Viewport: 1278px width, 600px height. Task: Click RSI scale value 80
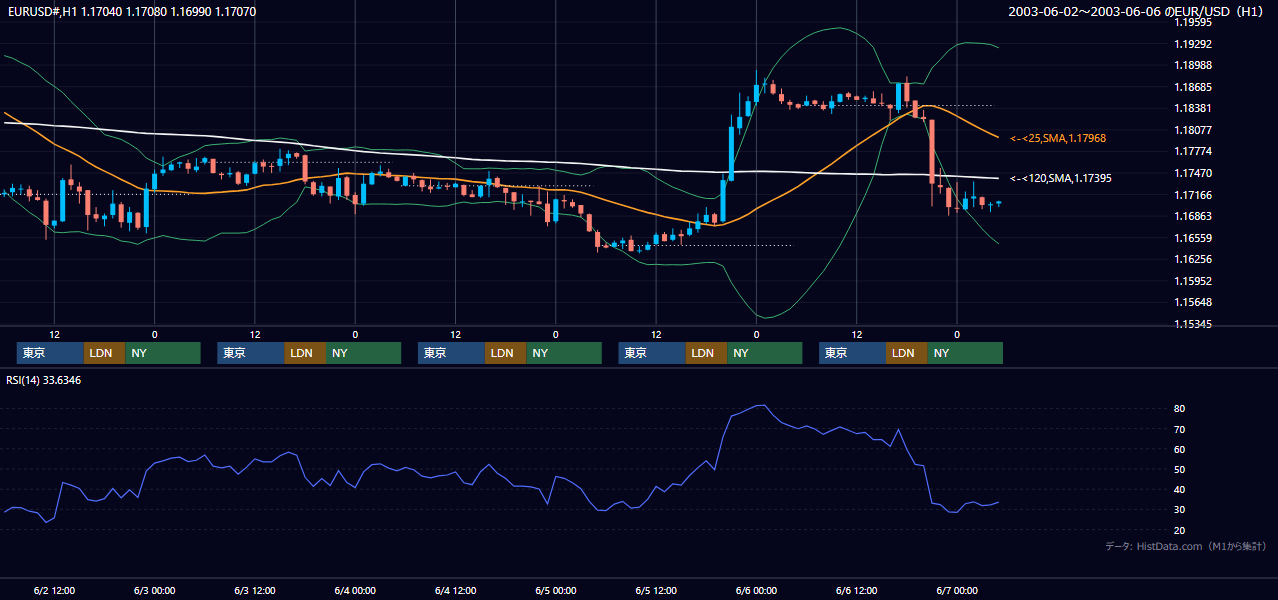(1180, 409)
